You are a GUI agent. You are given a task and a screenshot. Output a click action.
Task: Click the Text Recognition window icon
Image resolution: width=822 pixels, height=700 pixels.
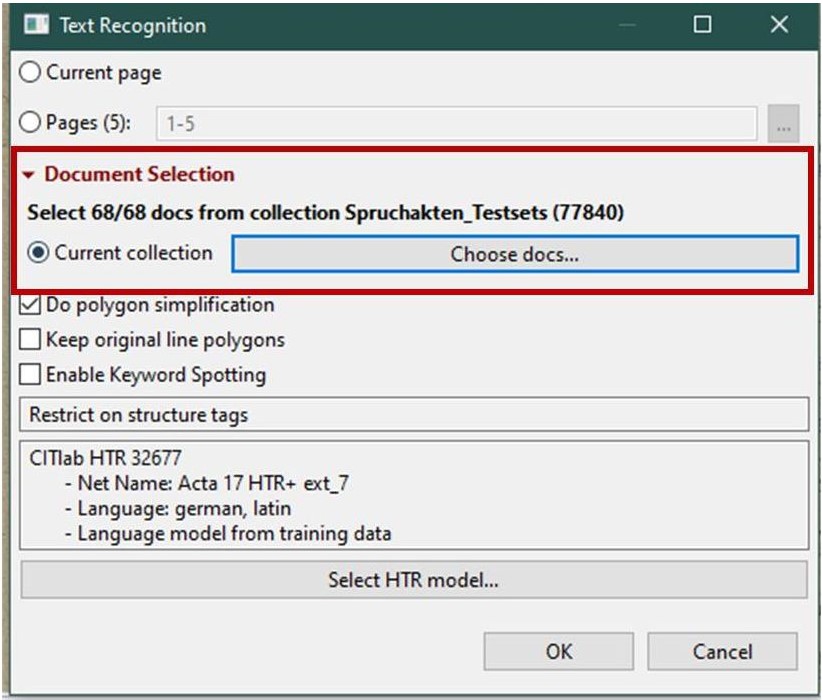(x=36, y=25)
